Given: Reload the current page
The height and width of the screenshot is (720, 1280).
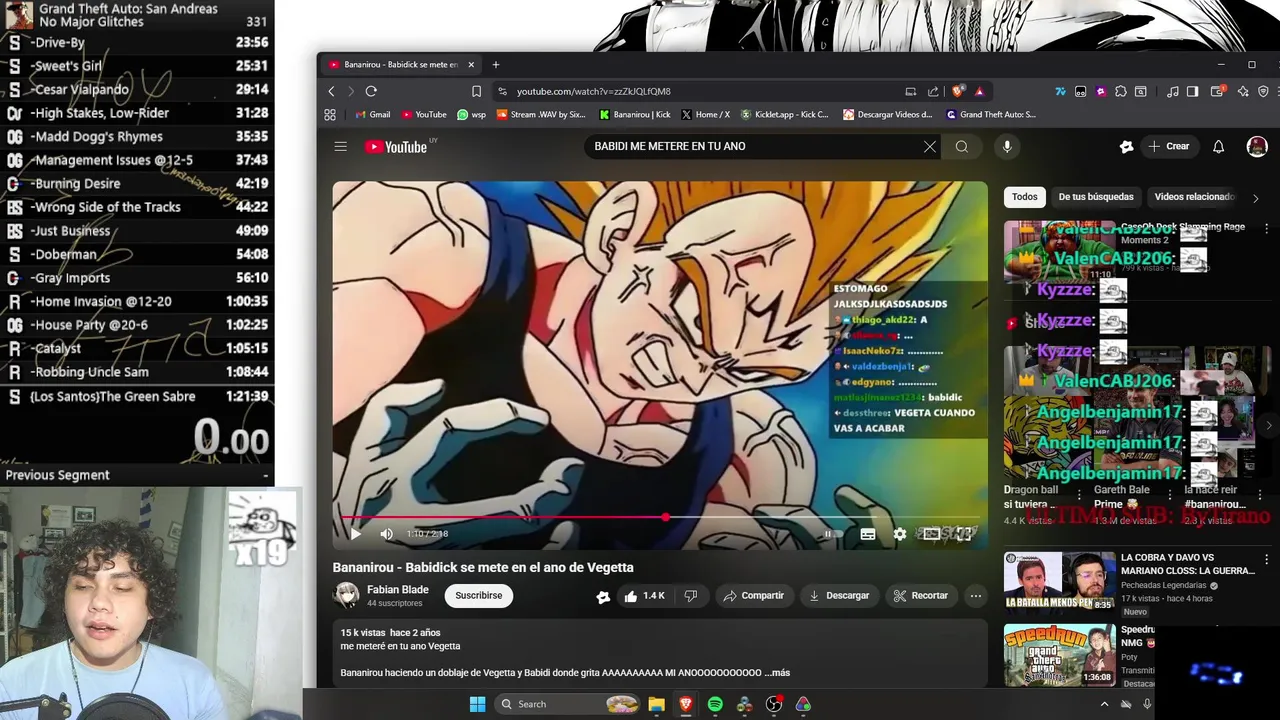Looking at the screenshot, I should coord(371,91).
